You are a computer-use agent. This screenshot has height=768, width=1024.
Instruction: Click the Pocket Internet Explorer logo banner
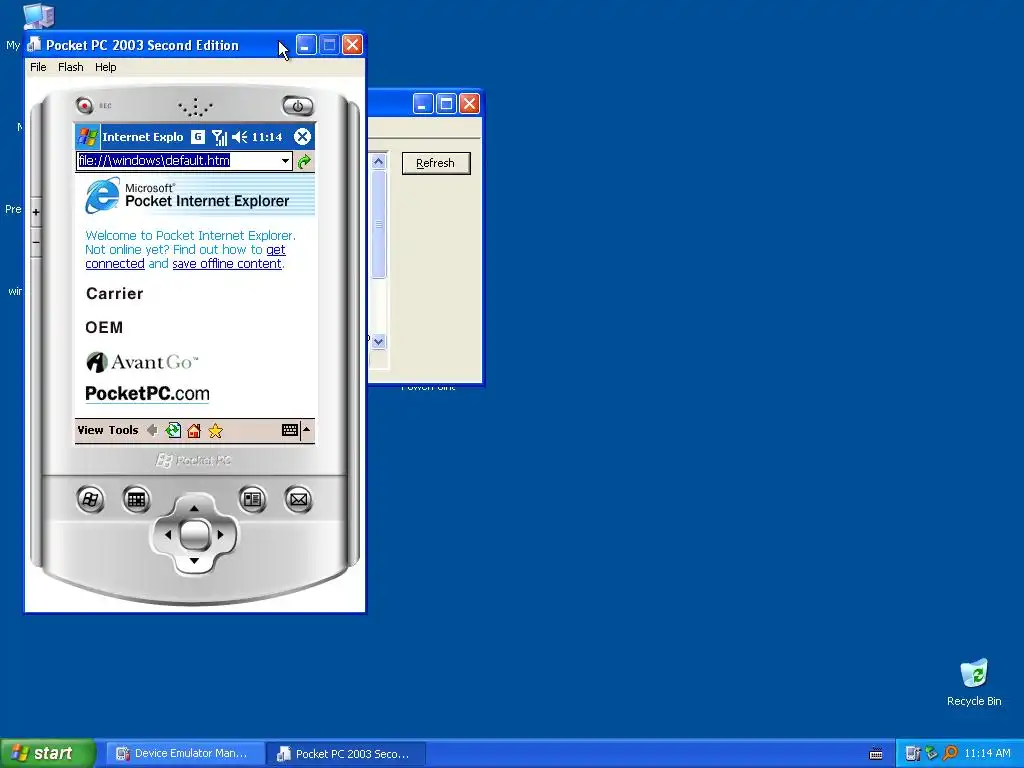click(200, 195)
